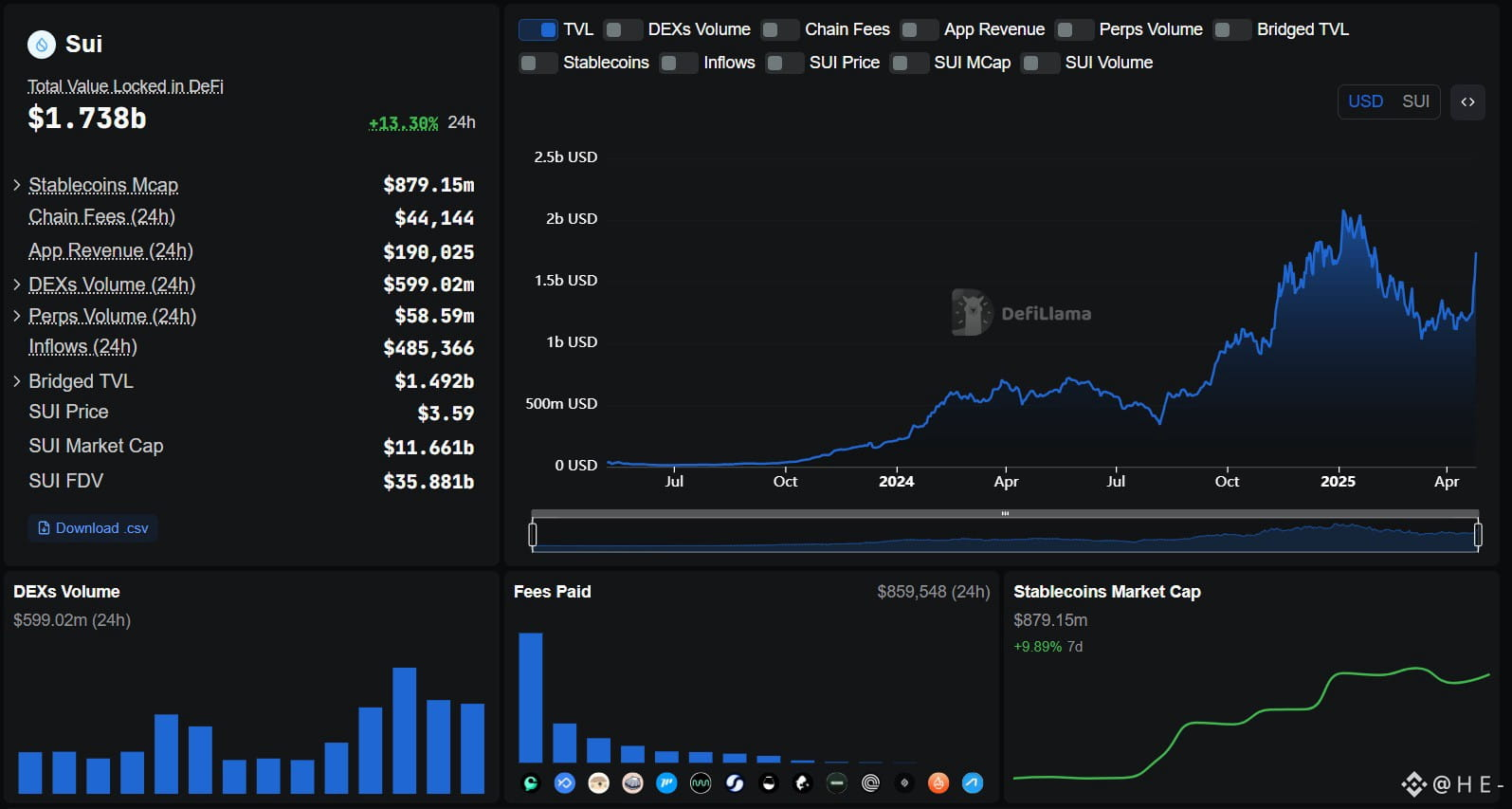Image resolution: width=1512 pixels, height=809 pixels.
Task: Click the embed chart code icon
Action: [x=1467, y=101]
